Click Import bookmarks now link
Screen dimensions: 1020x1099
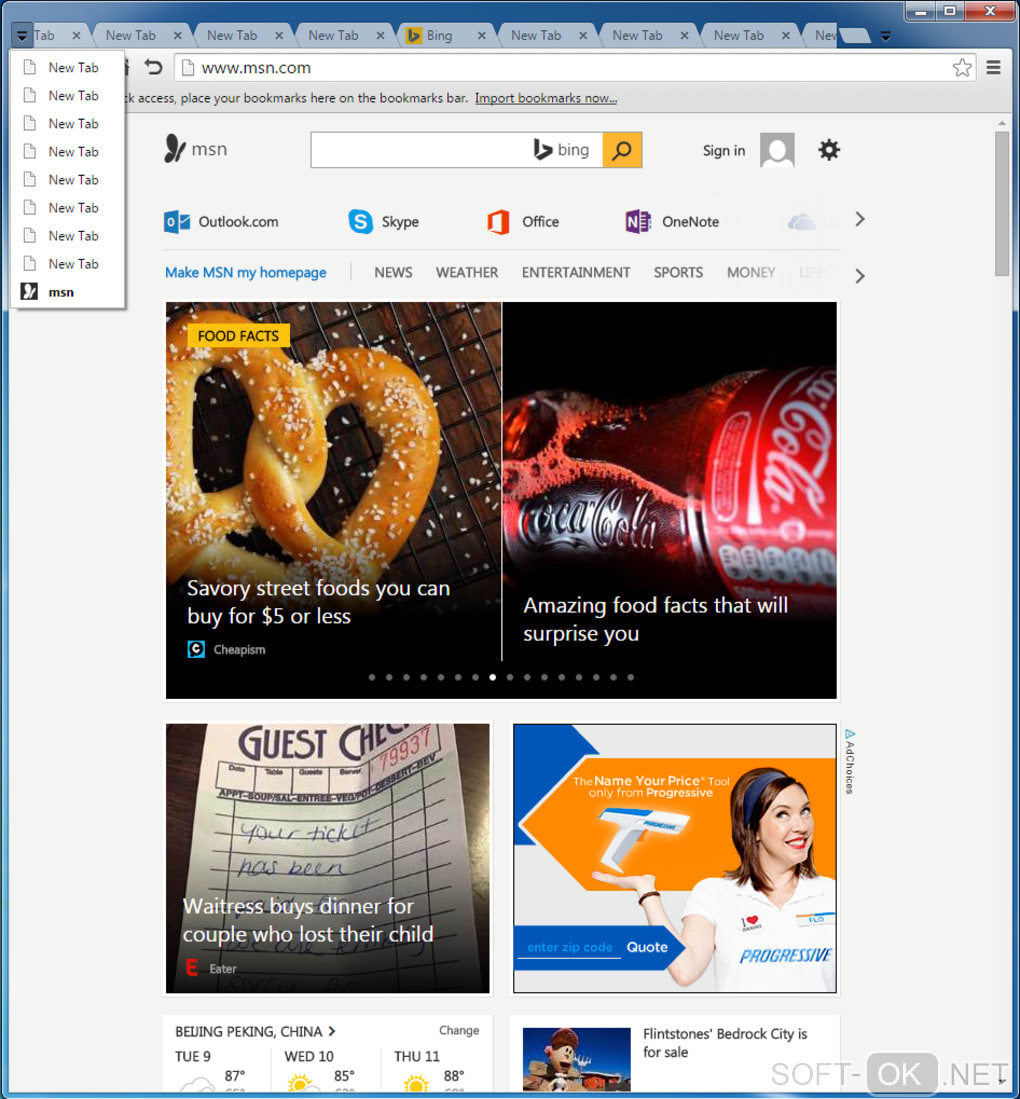(x=545, y=98)
